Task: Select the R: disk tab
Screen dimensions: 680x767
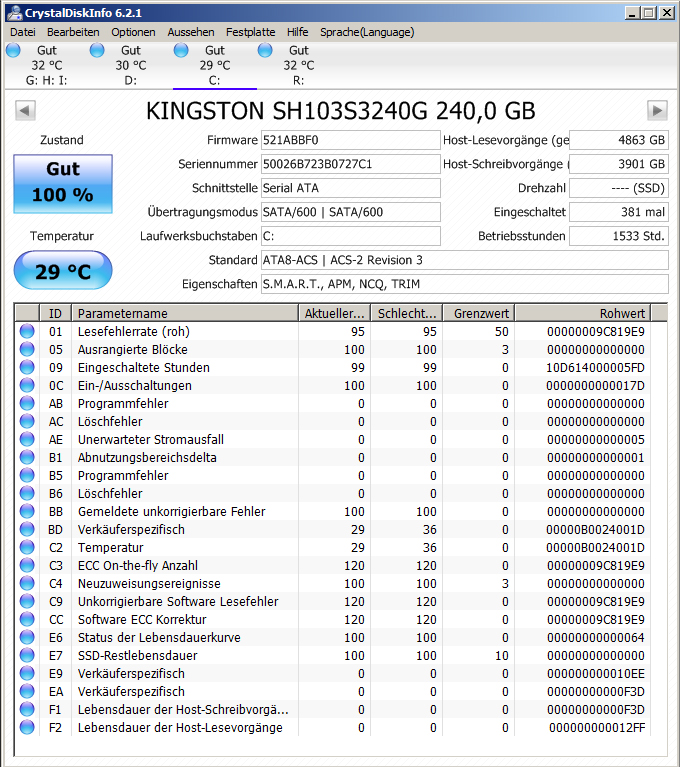Action: point(298,65)
